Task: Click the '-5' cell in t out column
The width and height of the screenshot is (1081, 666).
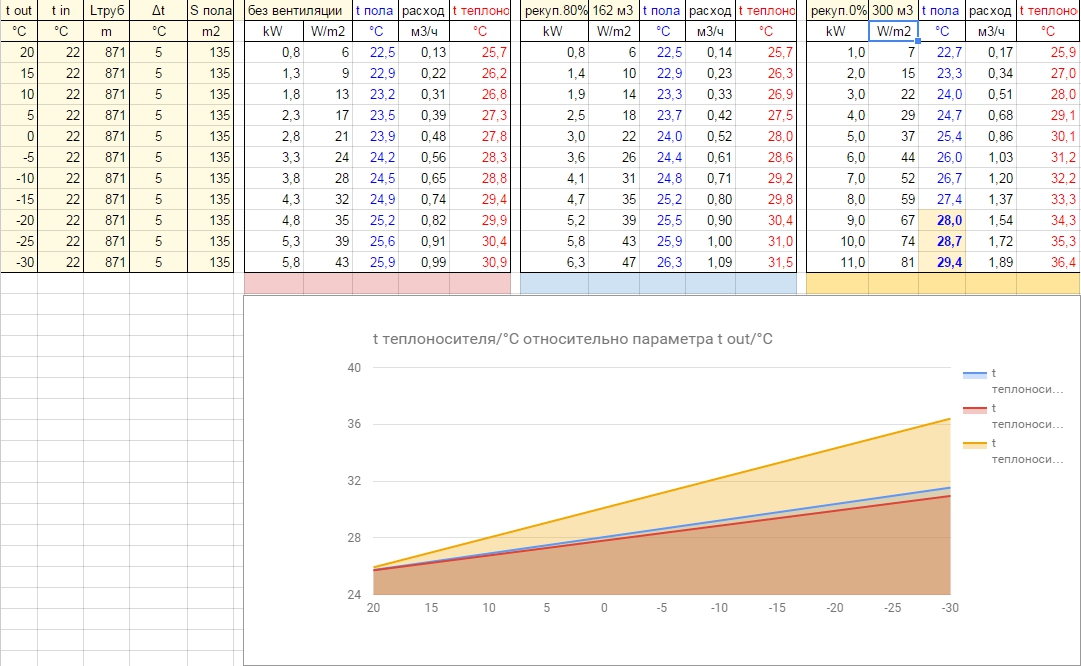Action: 19,157
